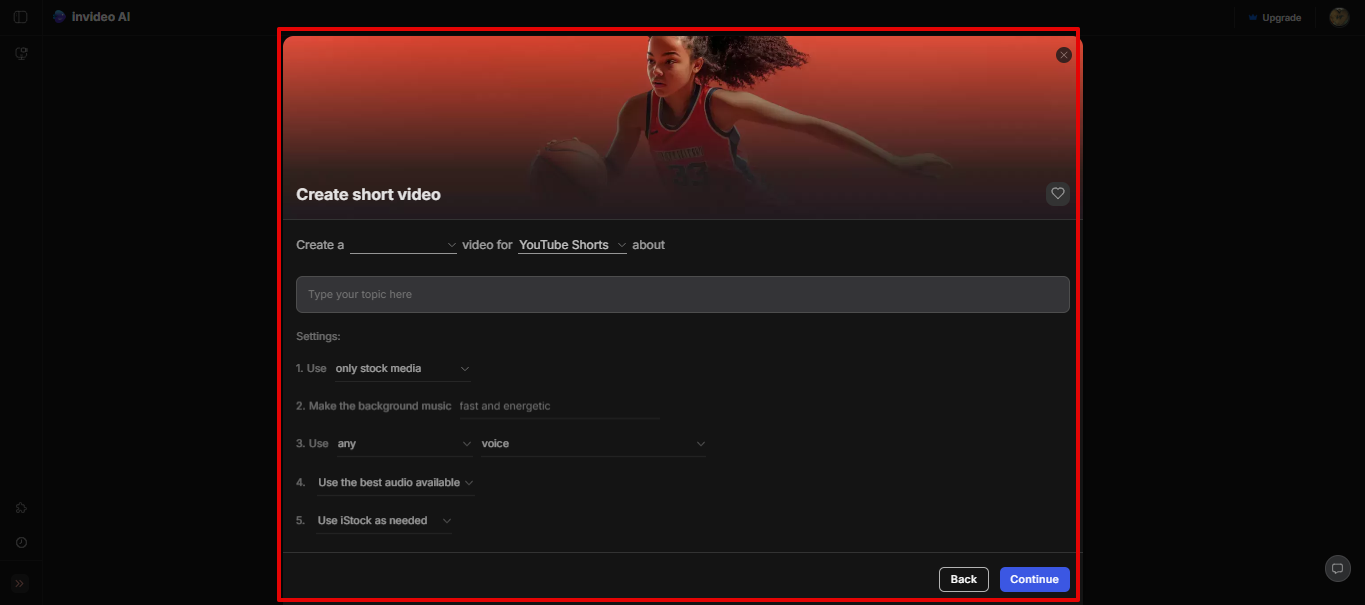Open the profile avatar menu

tap(1338, 17)
